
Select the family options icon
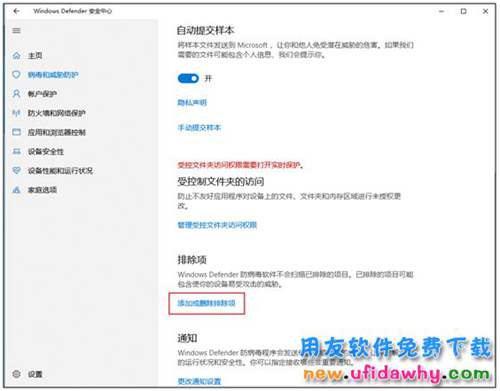click(16, 190)
